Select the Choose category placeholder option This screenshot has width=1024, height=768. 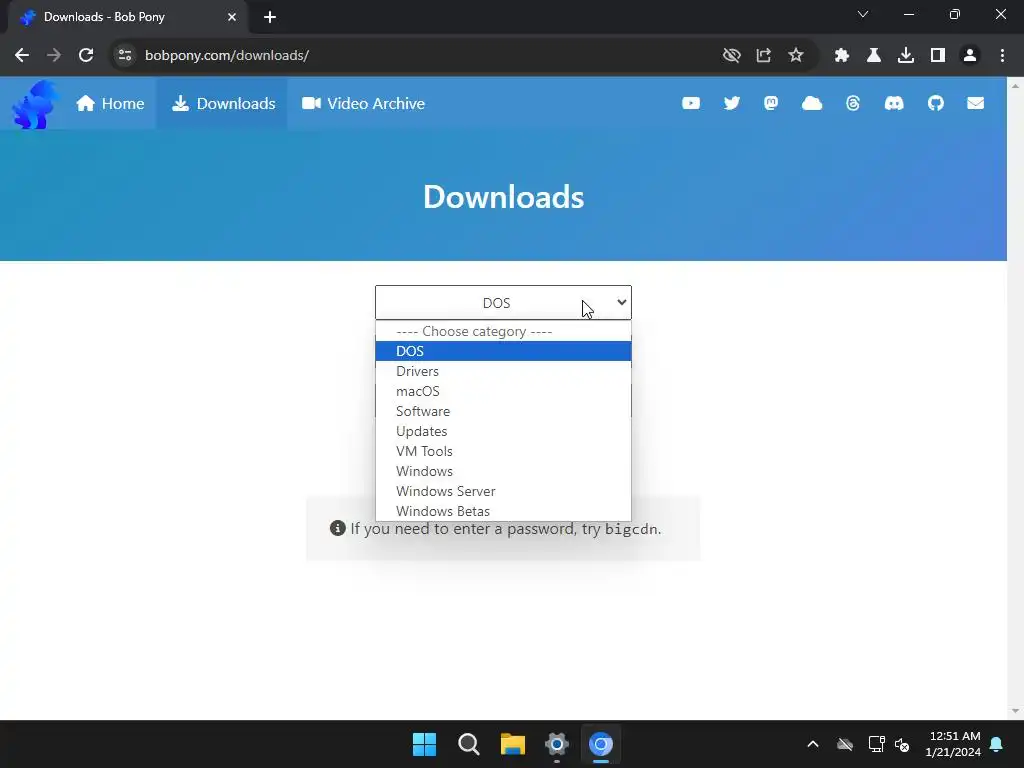click(503, 331)
